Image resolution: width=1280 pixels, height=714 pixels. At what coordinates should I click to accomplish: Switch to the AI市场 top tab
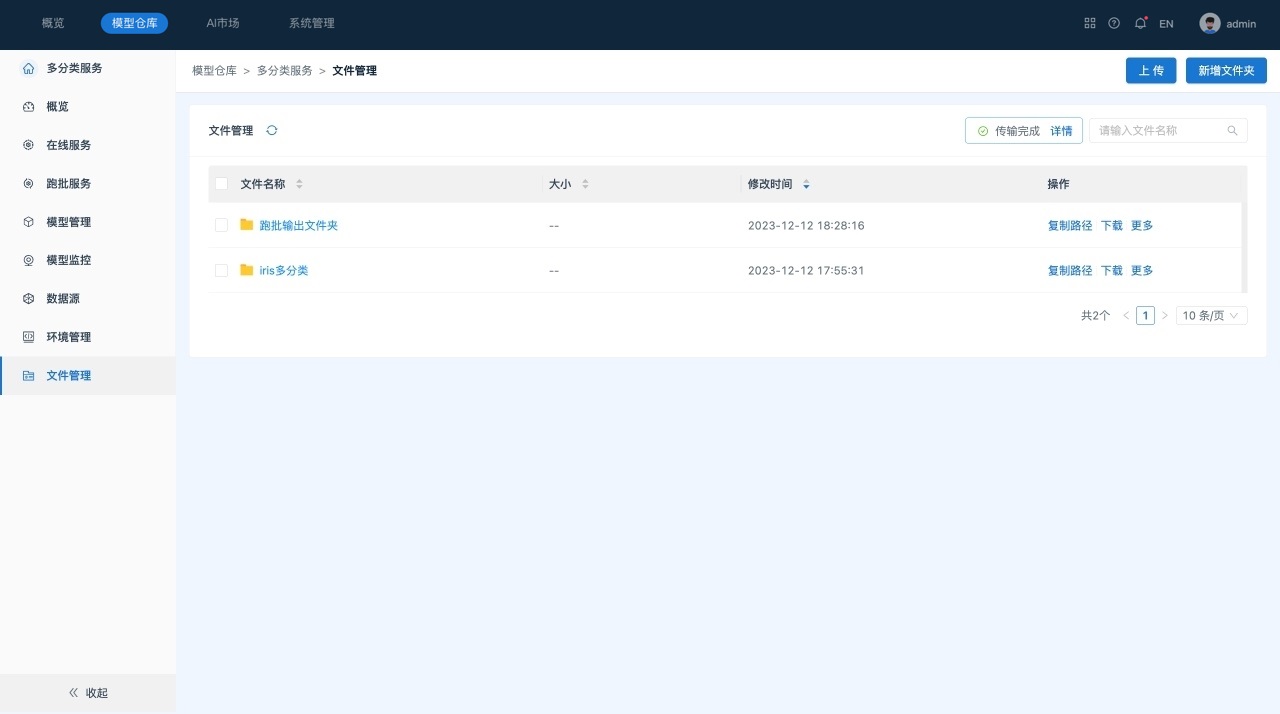(x=223, y=23)
